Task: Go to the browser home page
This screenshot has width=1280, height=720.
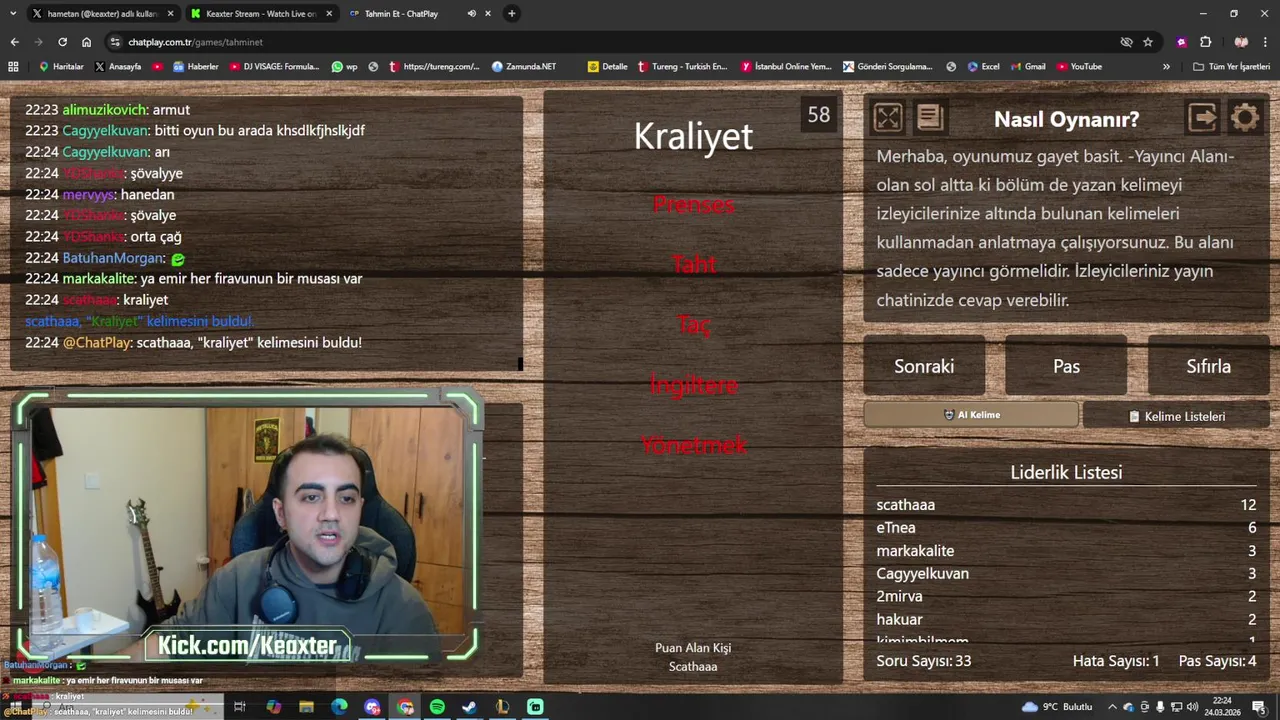Action: point(86,42)
